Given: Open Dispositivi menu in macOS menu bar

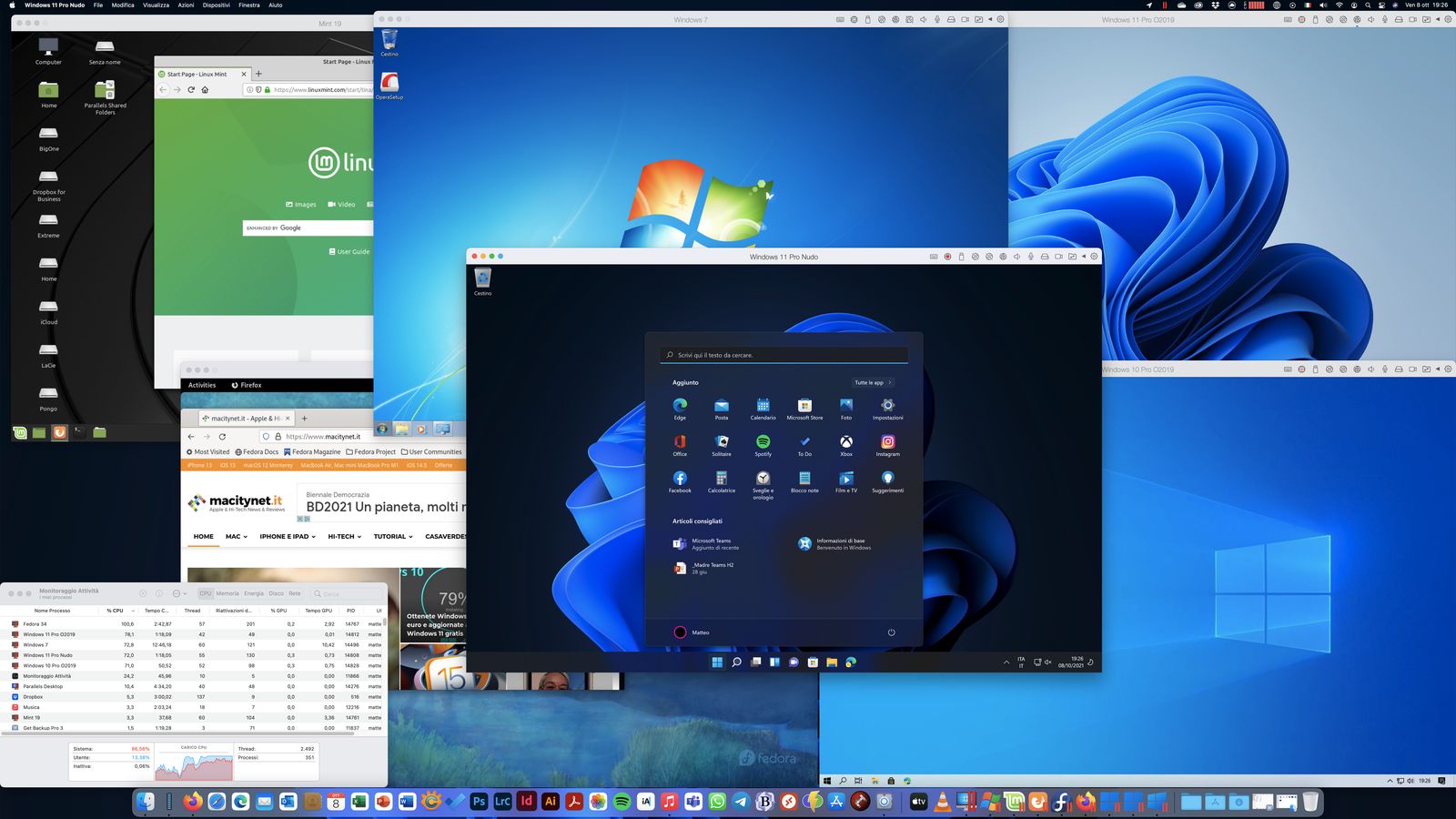Looking at the screenshot, I should [217, 5].
